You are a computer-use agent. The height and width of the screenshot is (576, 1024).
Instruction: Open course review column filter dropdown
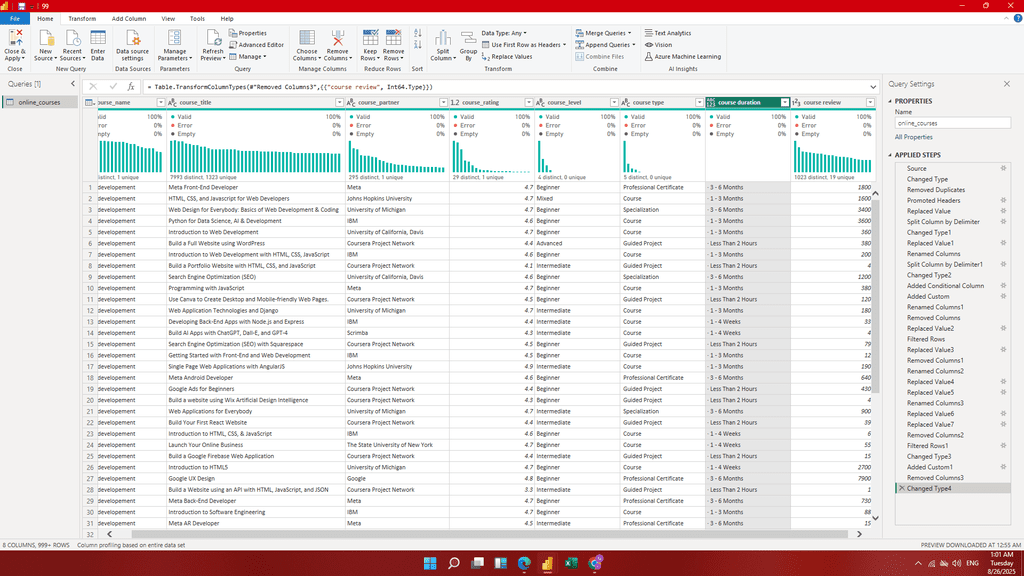871,103
